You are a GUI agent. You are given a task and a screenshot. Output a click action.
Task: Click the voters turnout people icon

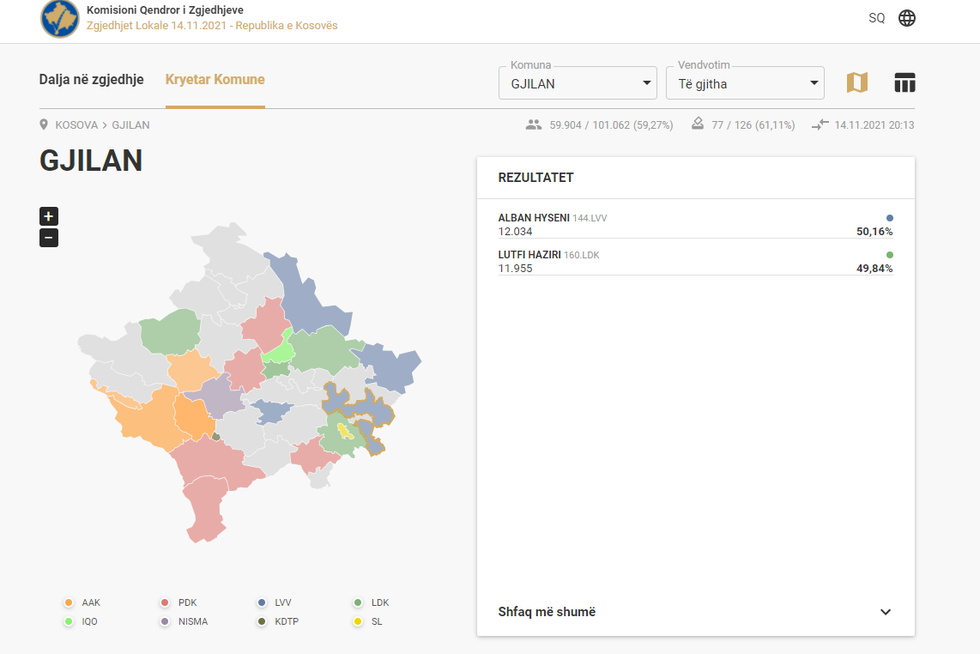coord(533,125)
